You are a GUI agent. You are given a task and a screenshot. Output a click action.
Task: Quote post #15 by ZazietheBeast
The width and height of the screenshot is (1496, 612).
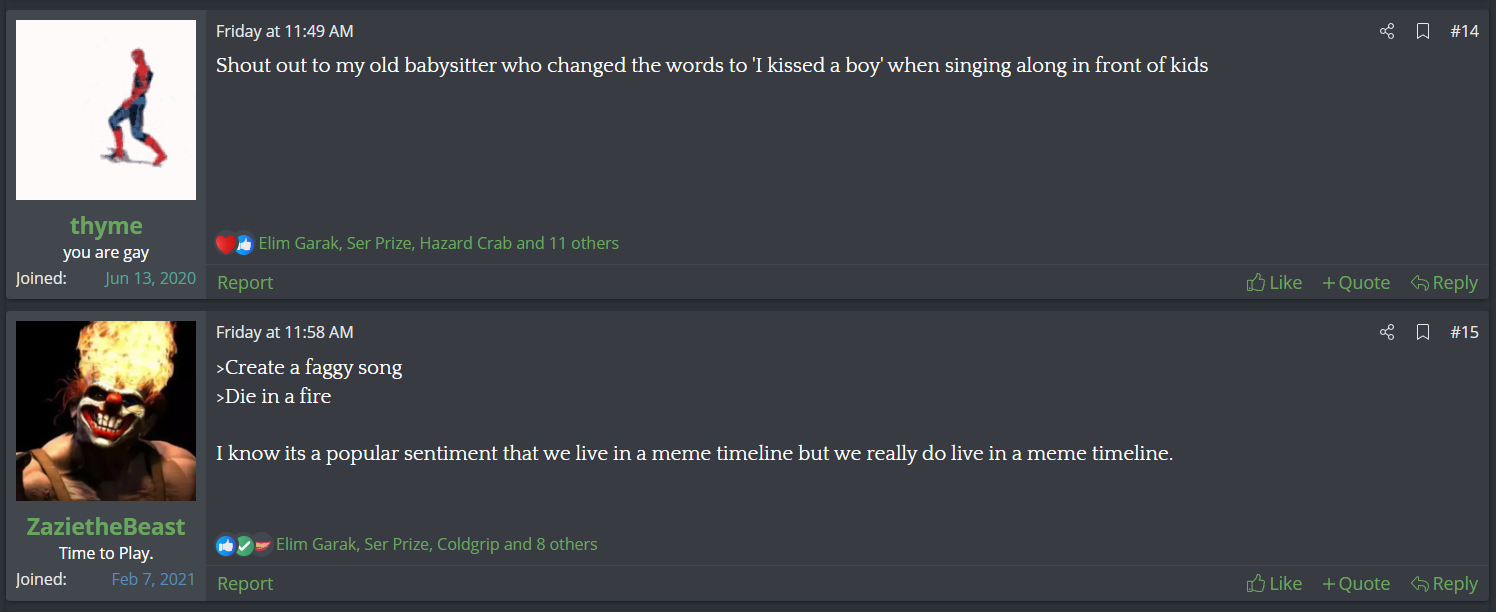[1356, 584]
